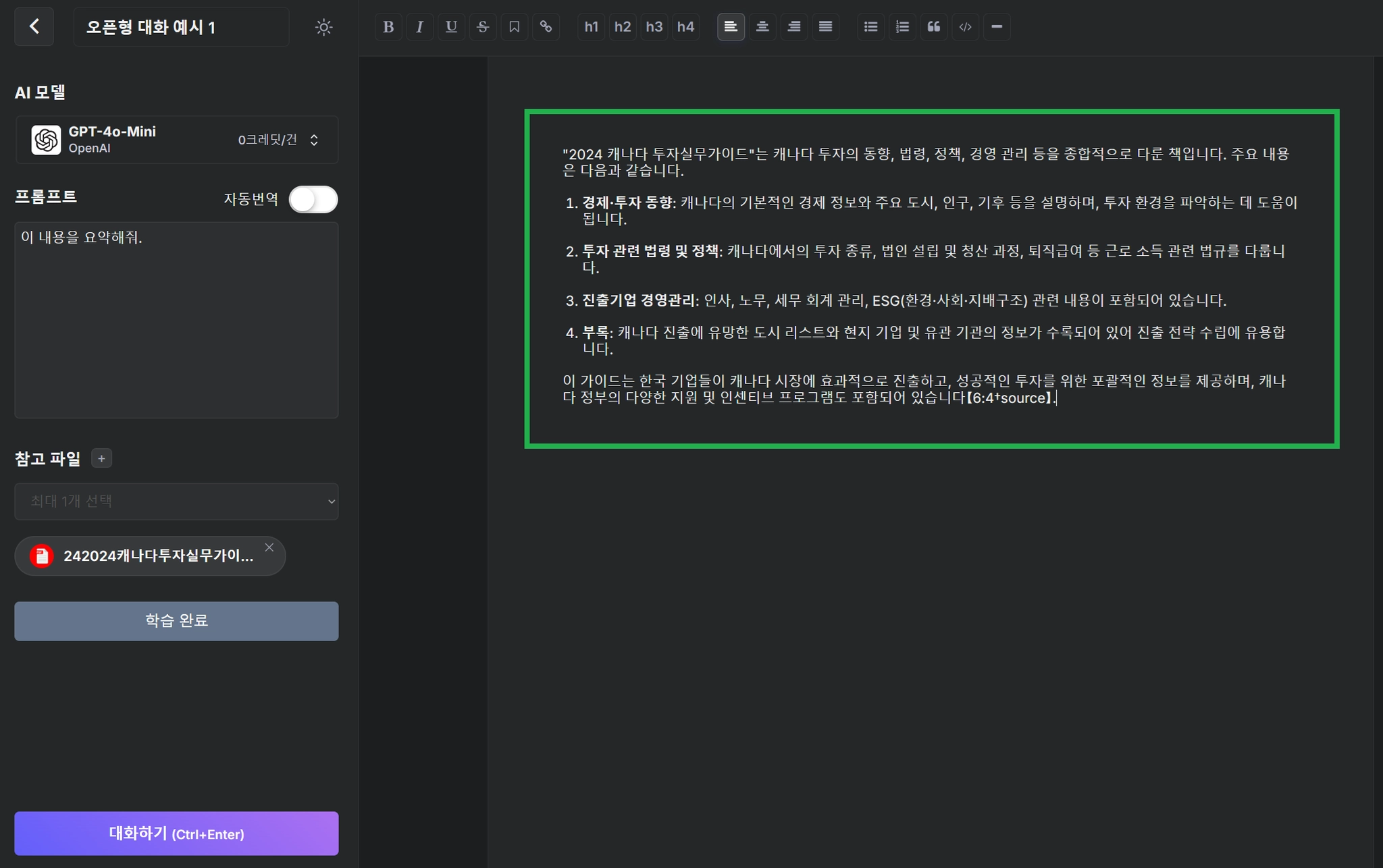Enable the 자동번역 toggle switch
This screenshot has width=1383, height=868.
[x=313, y=199]
